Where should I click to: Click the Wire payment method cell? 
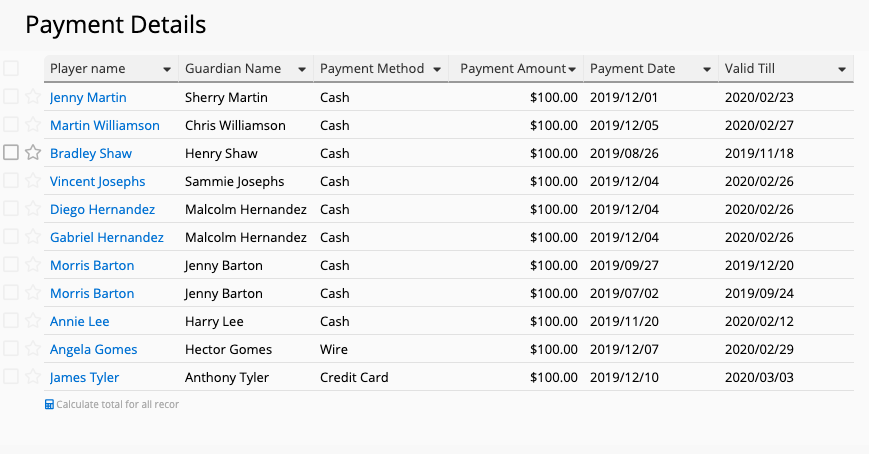(334, 349)
